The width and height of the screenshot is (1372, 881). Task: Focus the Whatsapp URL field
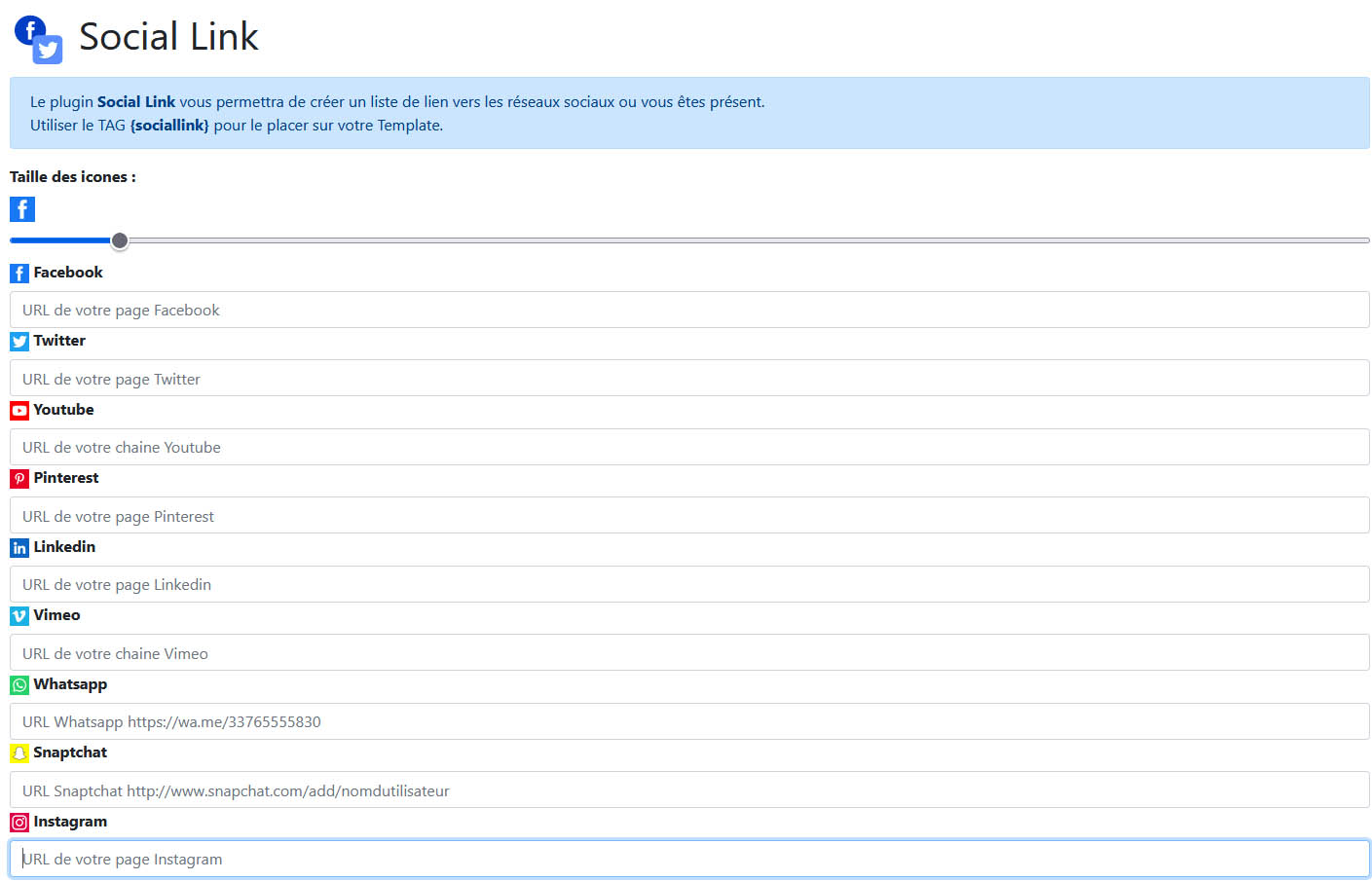pos(689,721)
